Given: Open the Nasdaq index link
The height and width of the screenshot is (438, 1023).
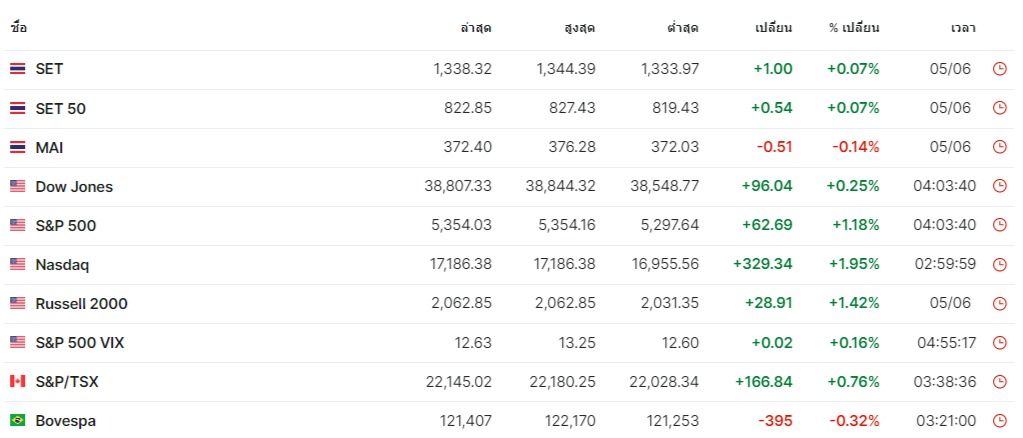Looking at the screenshot, I should tap(62, 264).
